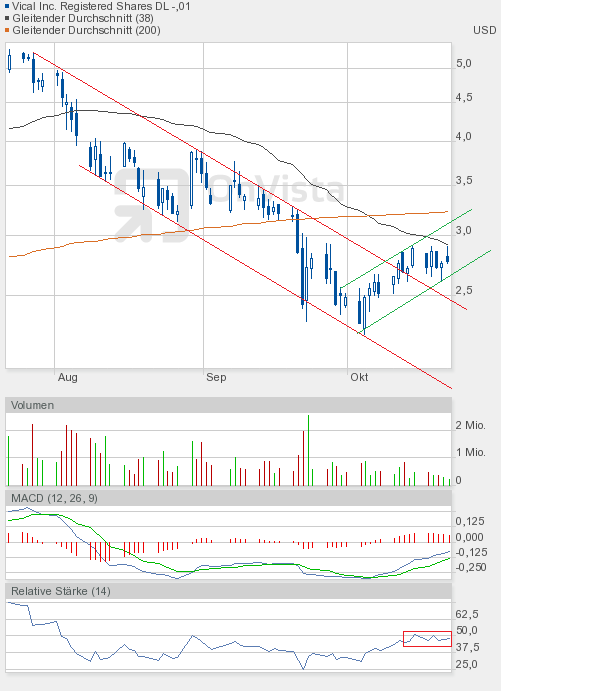Click the 4,0 price axis value

tap(463, 137)
